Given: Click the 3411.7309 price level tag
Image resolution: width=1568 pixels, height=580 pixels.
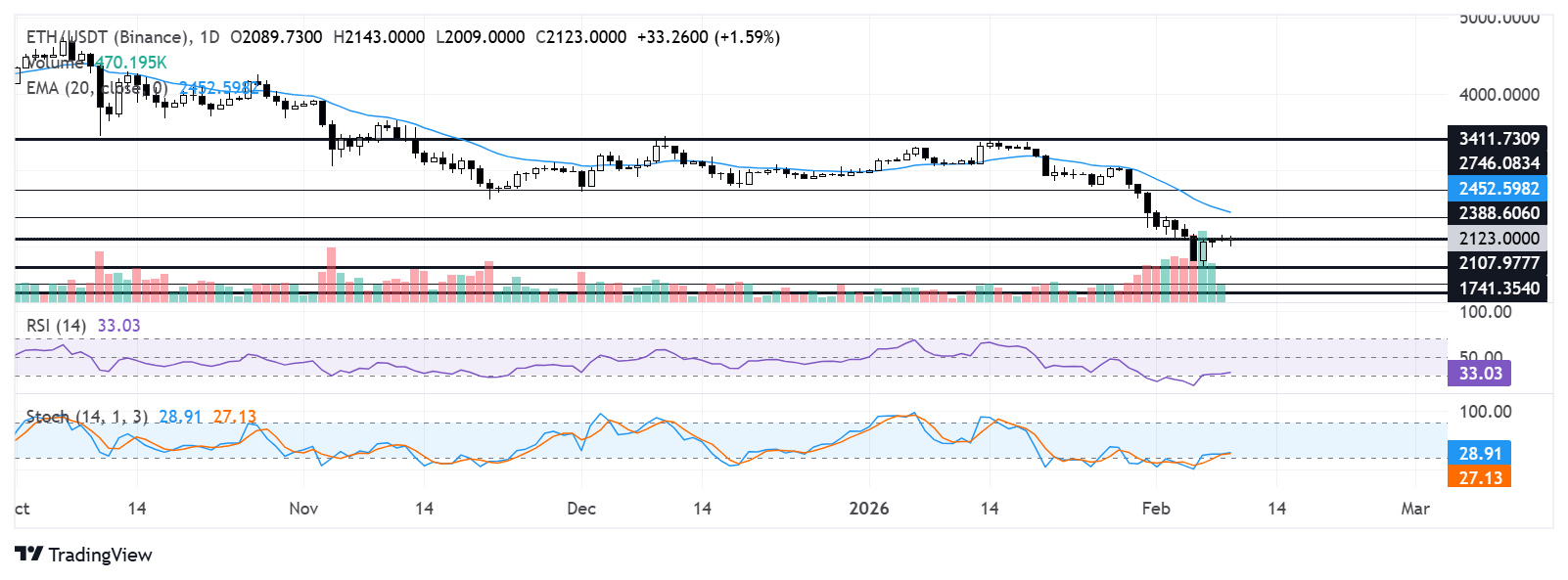Looking at the screenshot, I should click(x=1498, y=139).
